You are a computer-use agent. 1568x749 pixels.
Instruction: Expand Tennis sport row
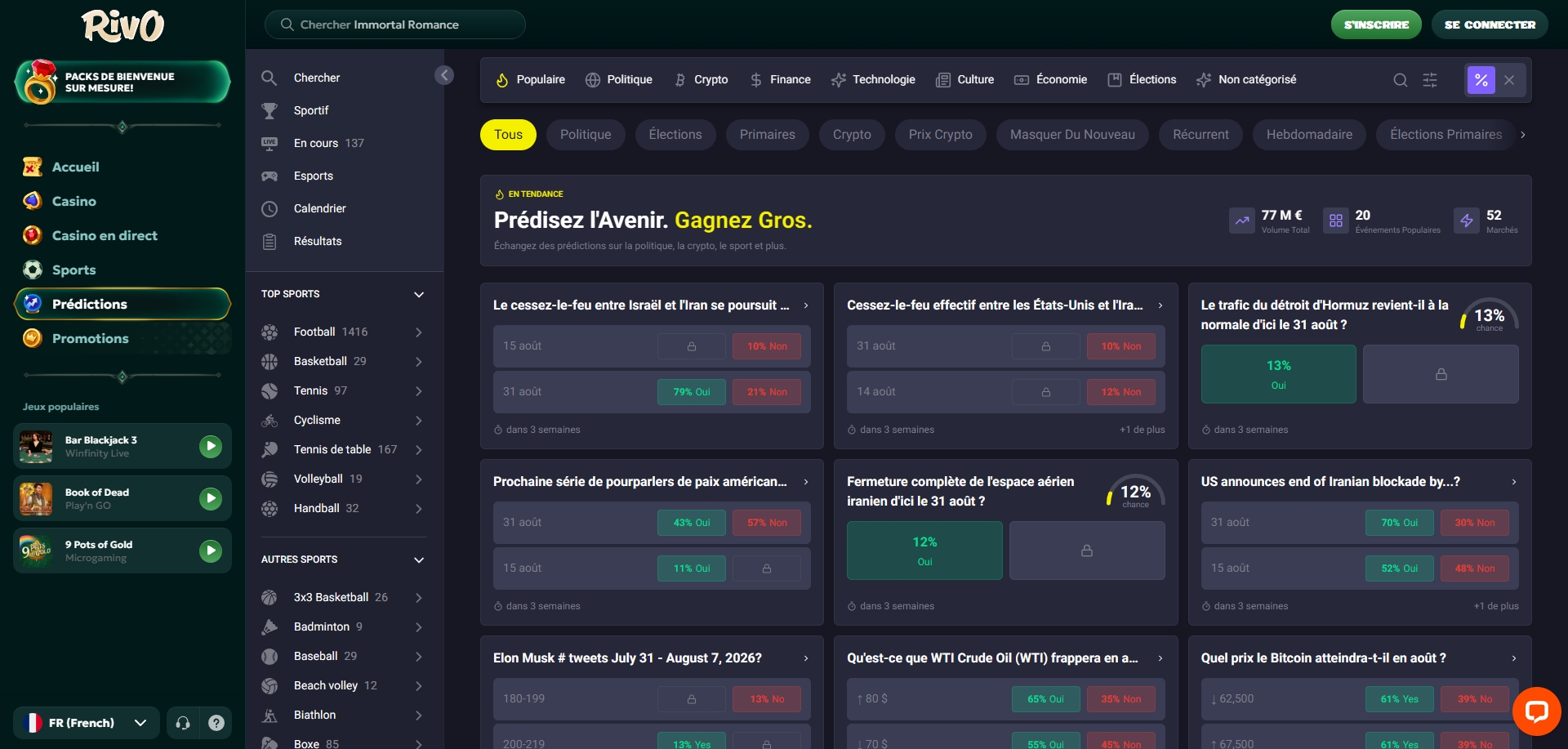point(343,390)
